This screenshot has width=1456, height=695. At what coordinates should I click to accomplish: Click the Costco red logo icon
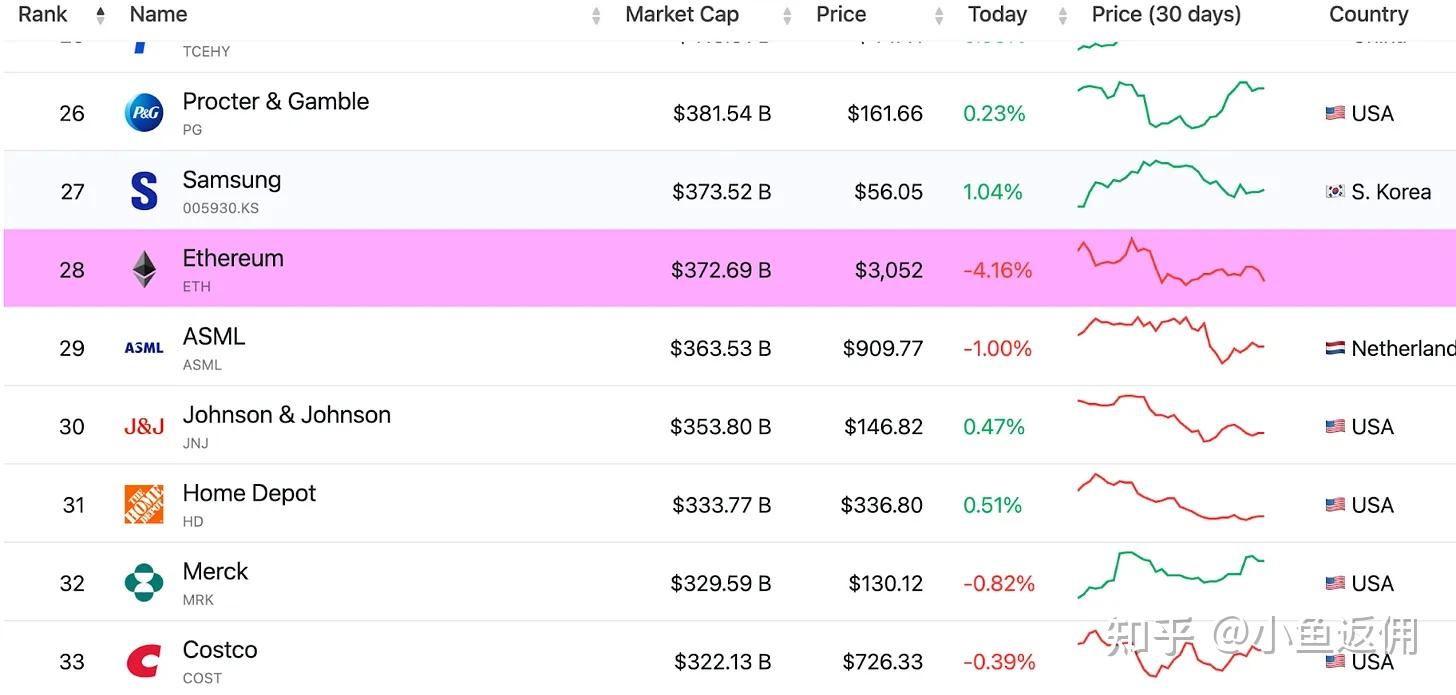[x=144, y=661]
